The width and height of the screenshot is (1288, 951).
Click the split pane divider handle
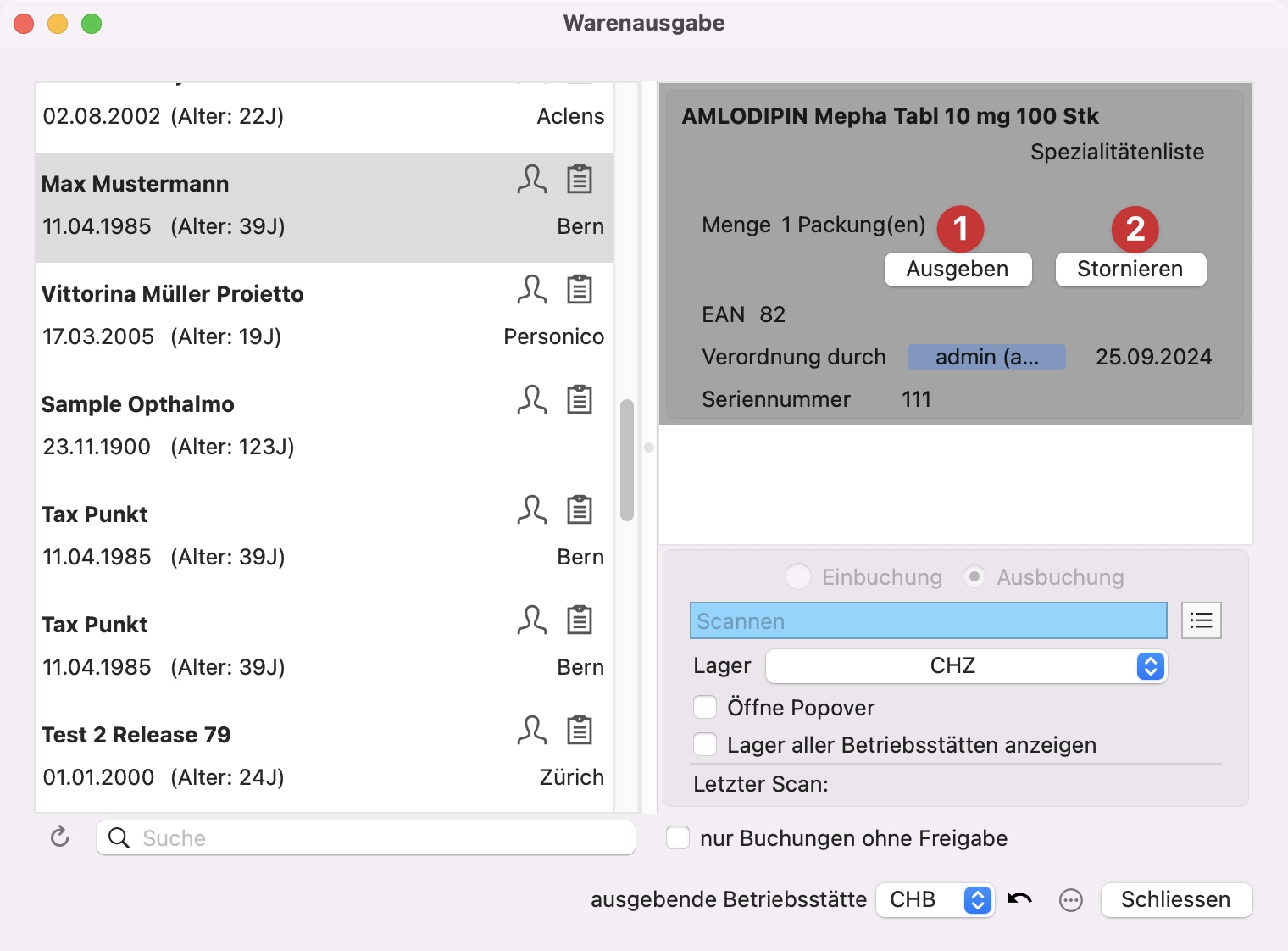point(649,448)
